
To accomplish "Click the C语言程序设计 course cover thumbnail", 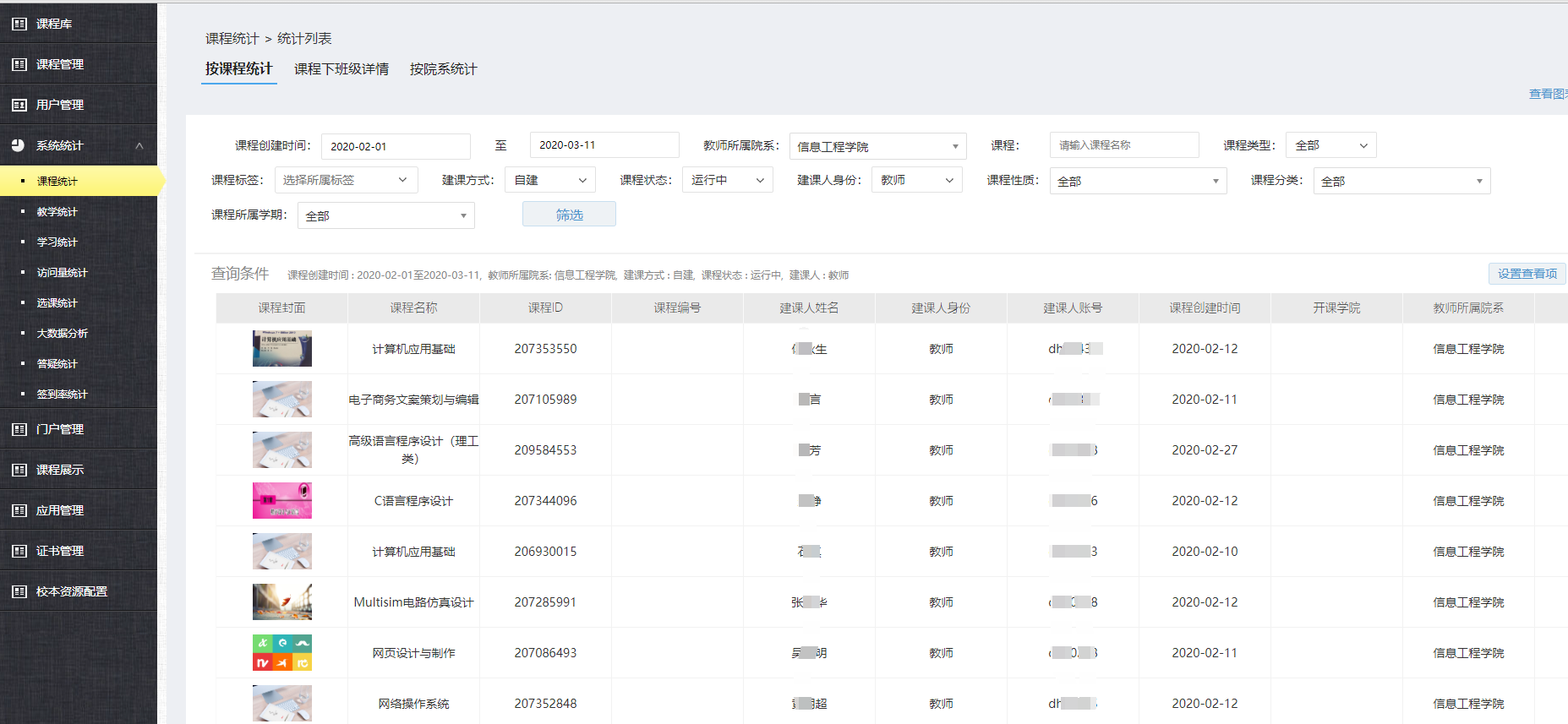I will 282,501.
